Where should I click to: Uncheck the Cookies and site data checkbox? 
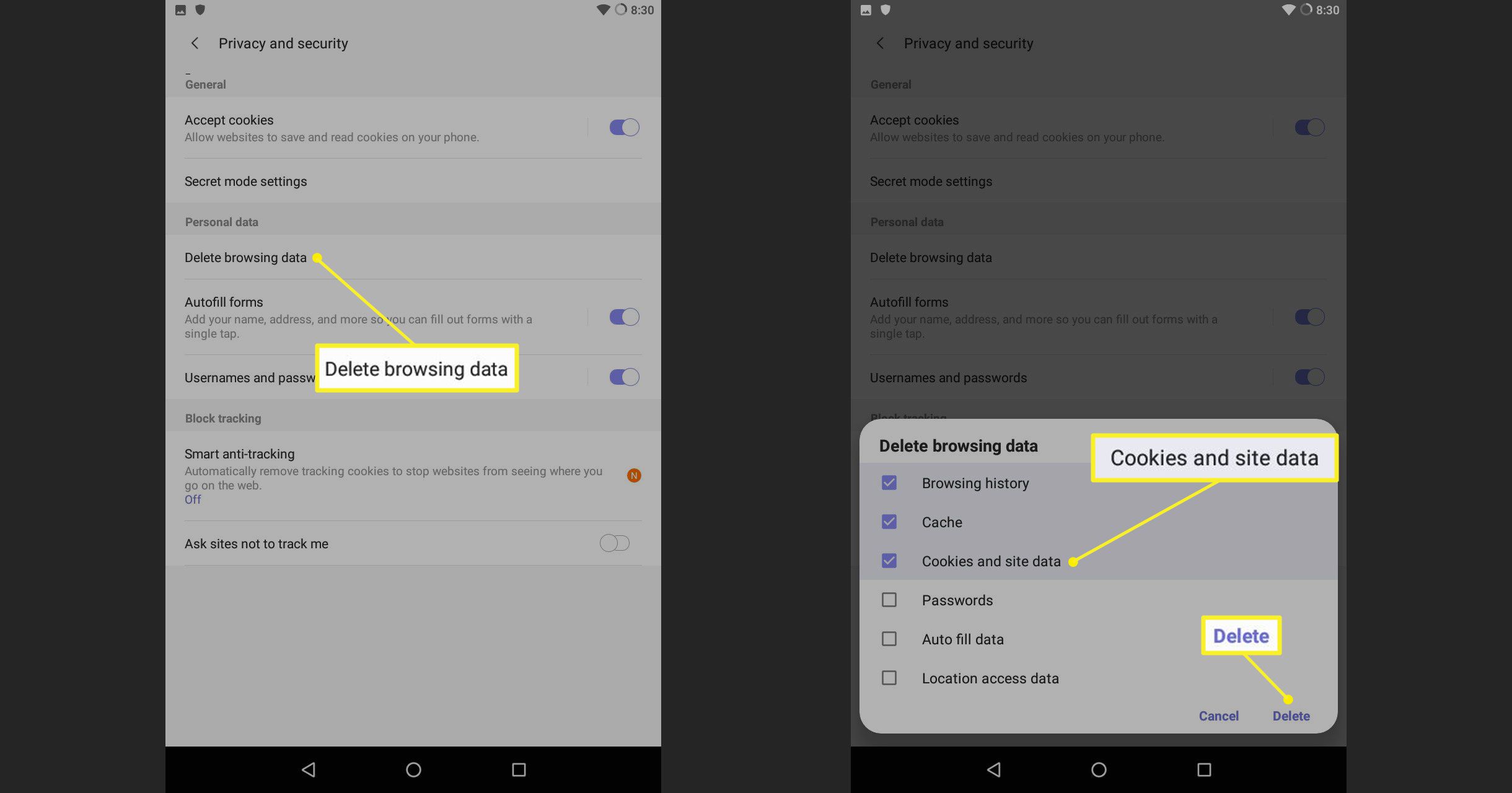tap(889, 560)
